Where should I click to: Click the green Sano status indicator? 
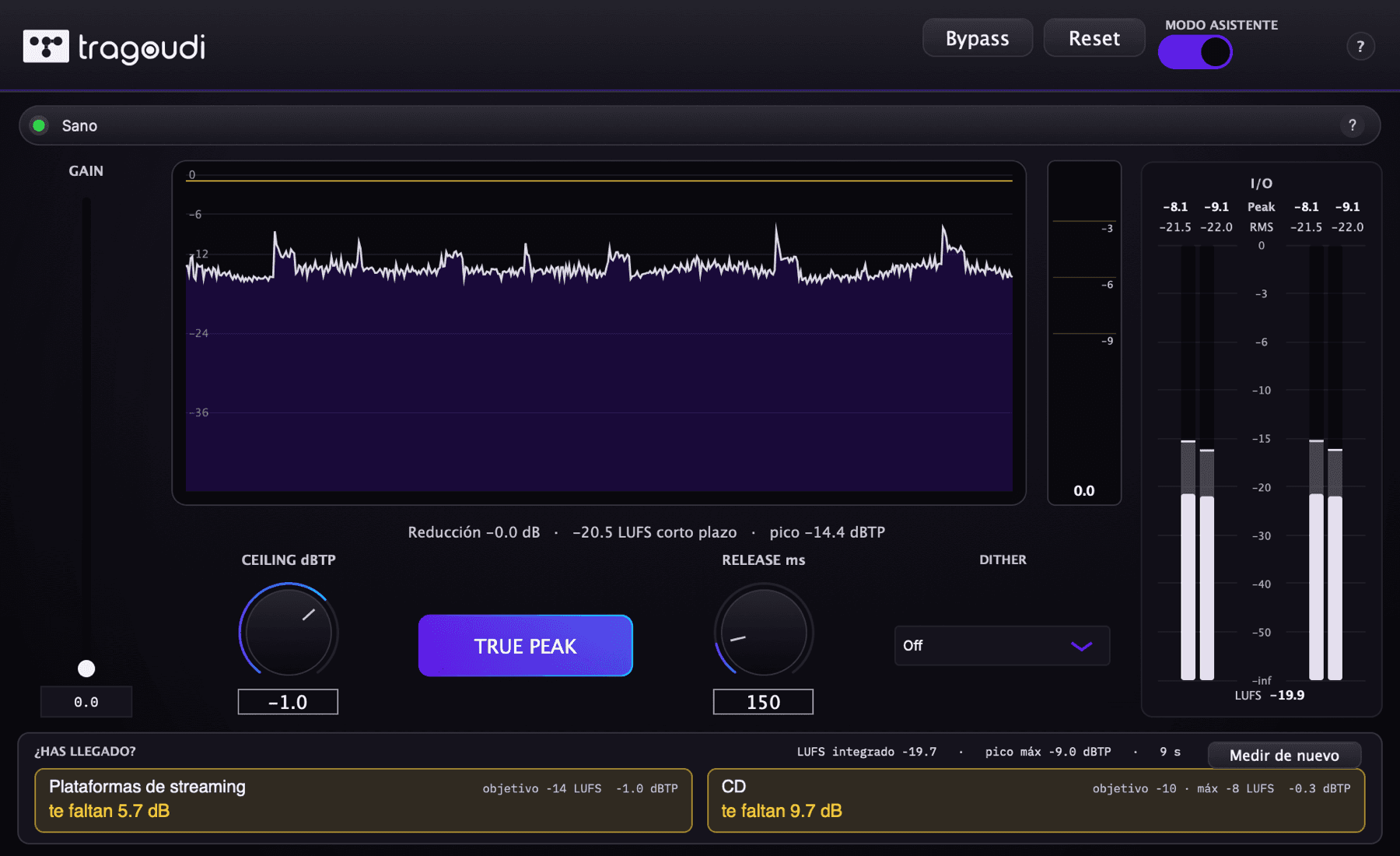[39, 125]
